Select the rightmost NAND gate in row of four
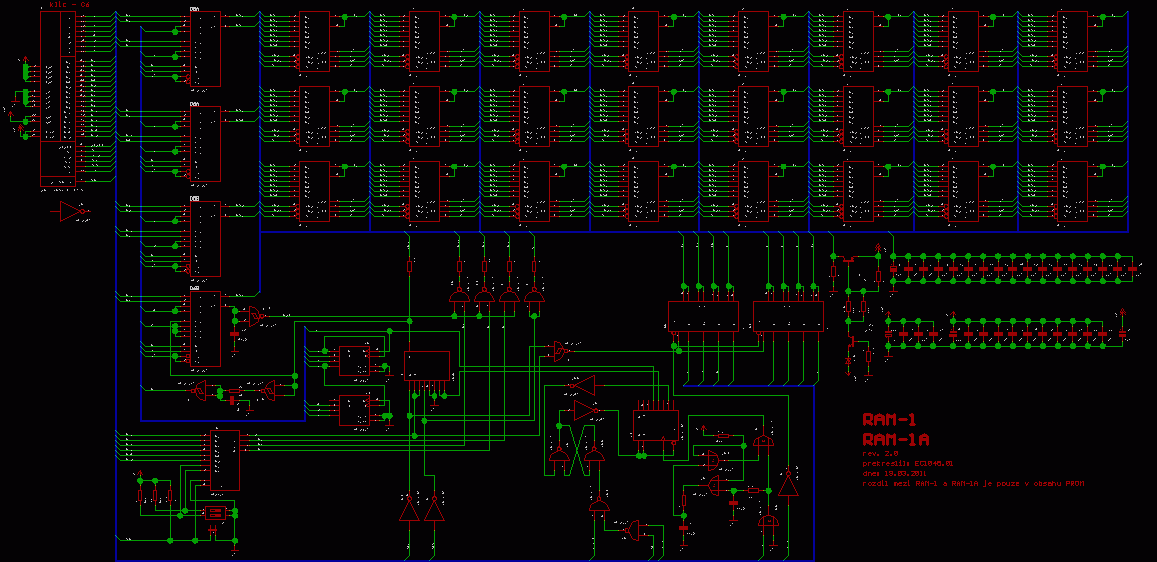 (535, 297)
